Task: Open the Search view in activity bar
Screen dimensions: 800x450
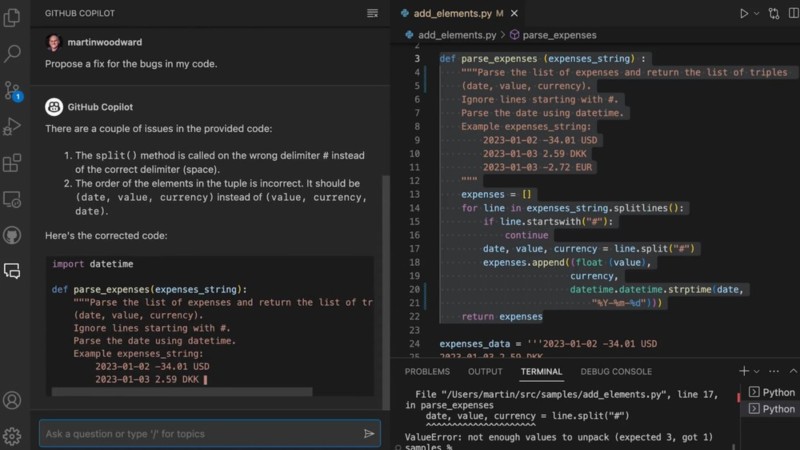Action: pyautogui.click(x=12, y=53)
